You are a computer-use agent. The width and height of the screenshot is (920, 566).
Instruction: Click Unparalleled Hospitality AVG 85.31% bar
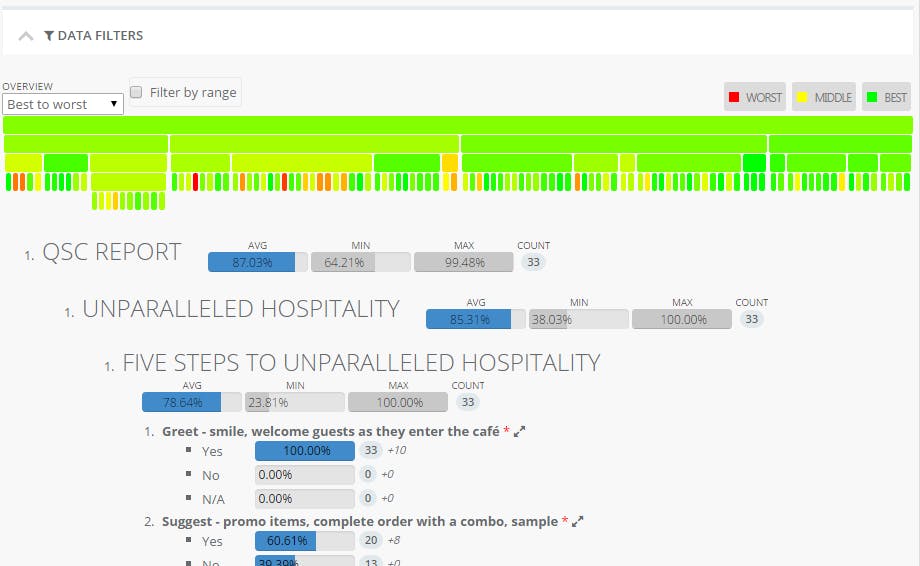pos(476,319)
